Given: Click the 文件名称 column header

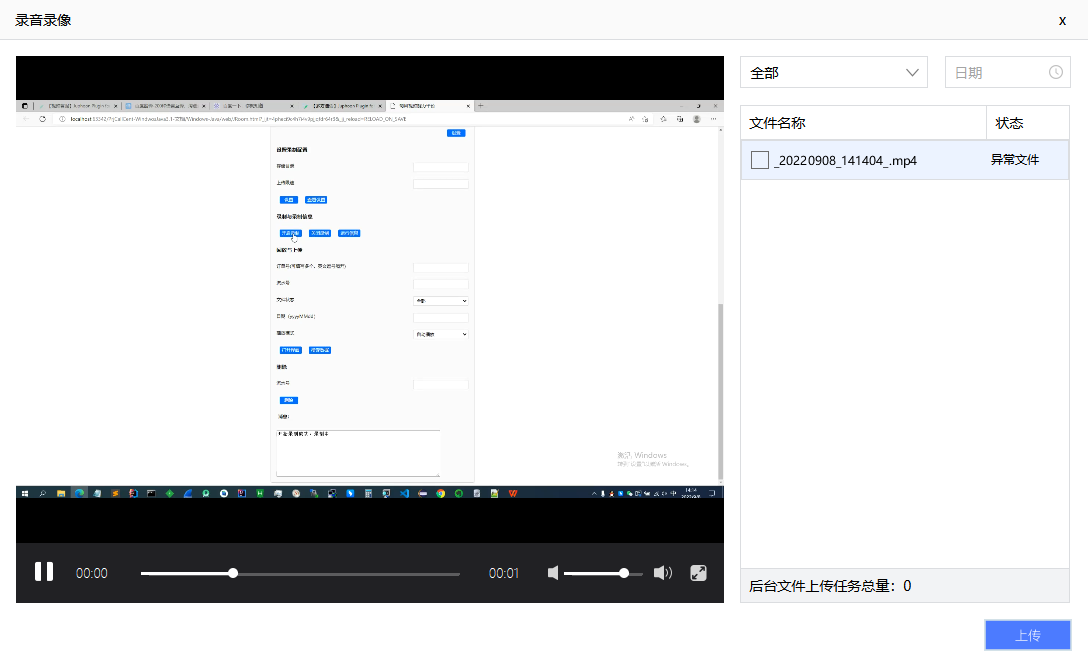Looking at the screenshot, I should [863, 123].
